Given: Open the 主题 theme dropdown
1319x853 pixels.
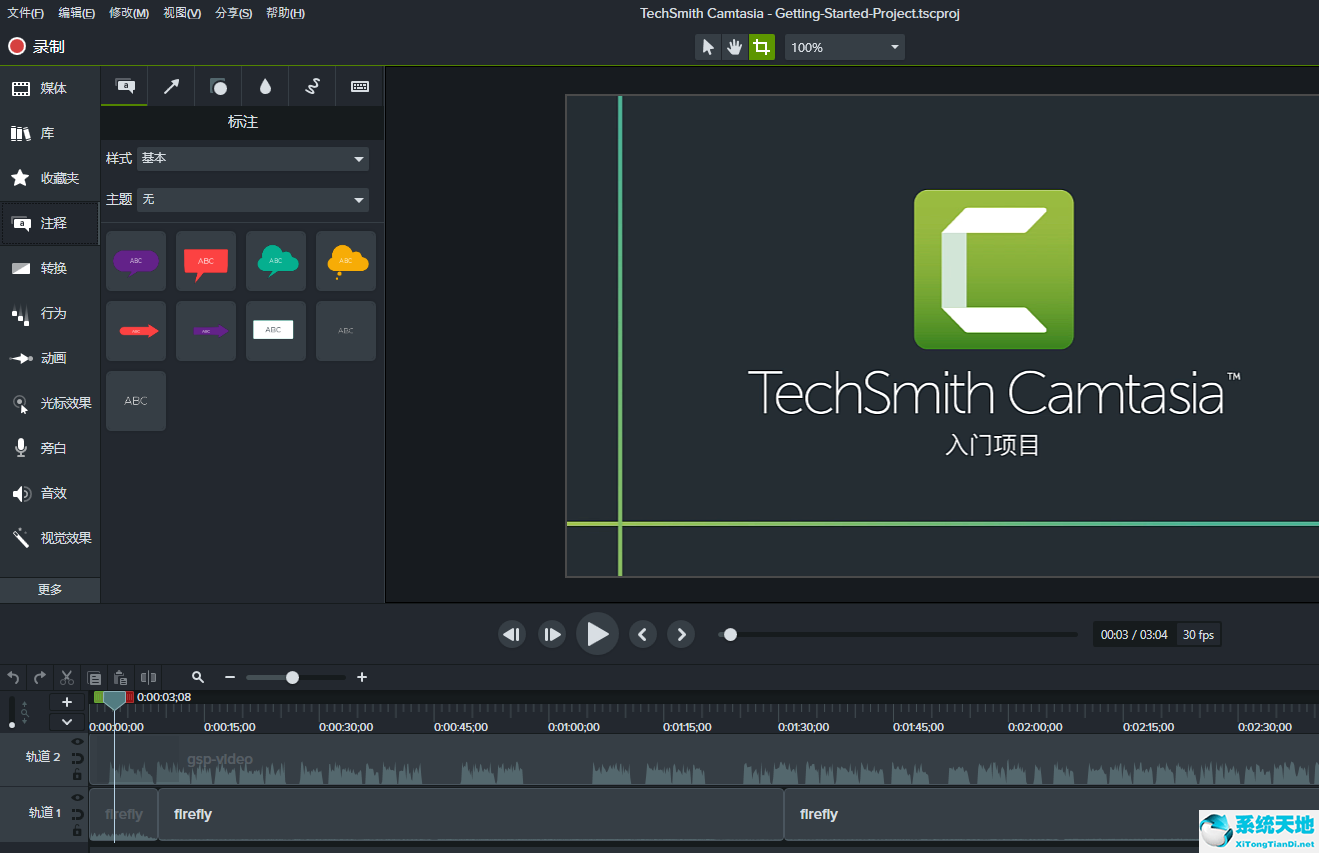Looking at the screenshot, I should click(253, 200).
